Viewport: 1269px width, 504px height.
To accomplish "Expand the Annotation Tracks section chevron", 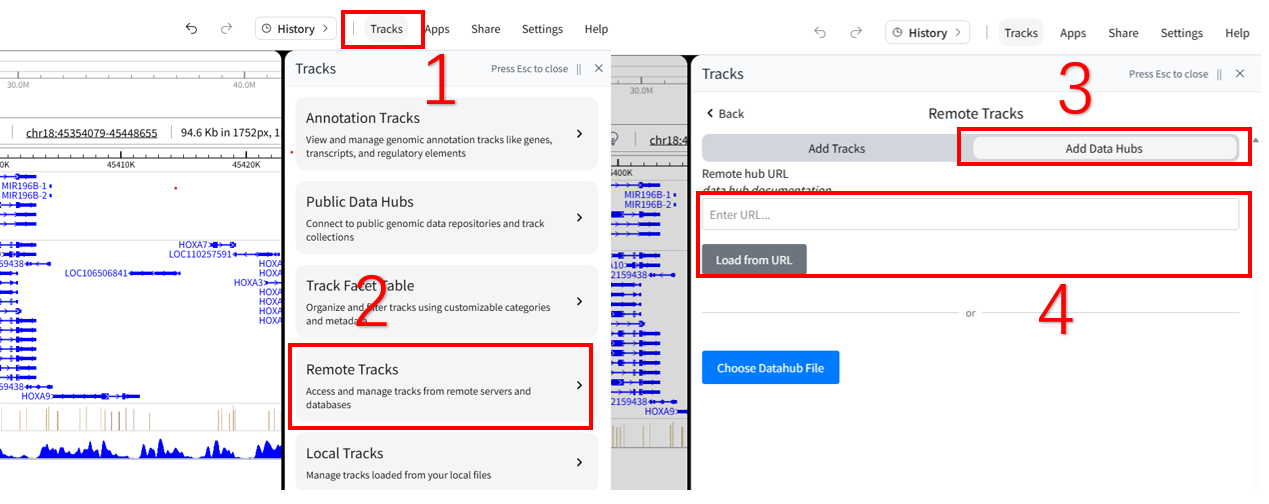I will [580, 134].
